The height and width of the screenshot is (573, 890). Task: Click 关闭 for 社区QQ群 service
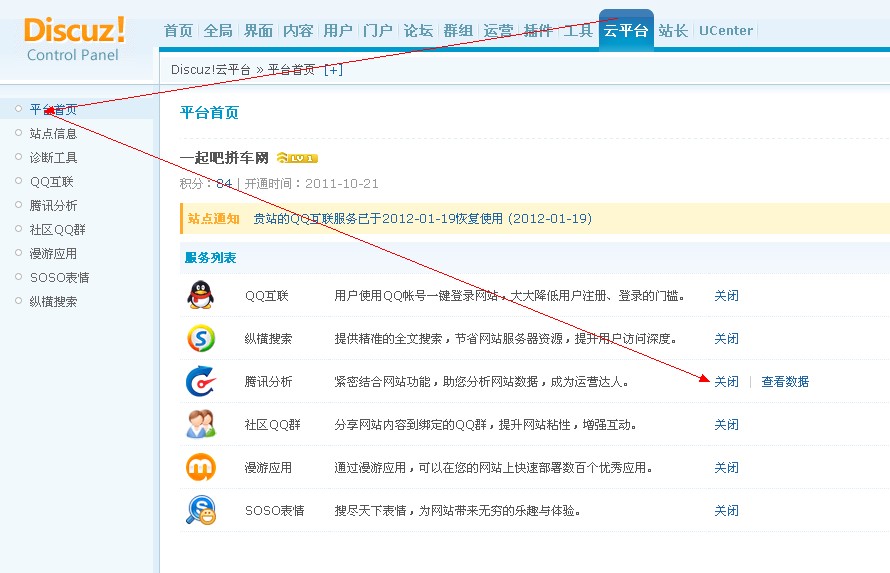point(727,425)
